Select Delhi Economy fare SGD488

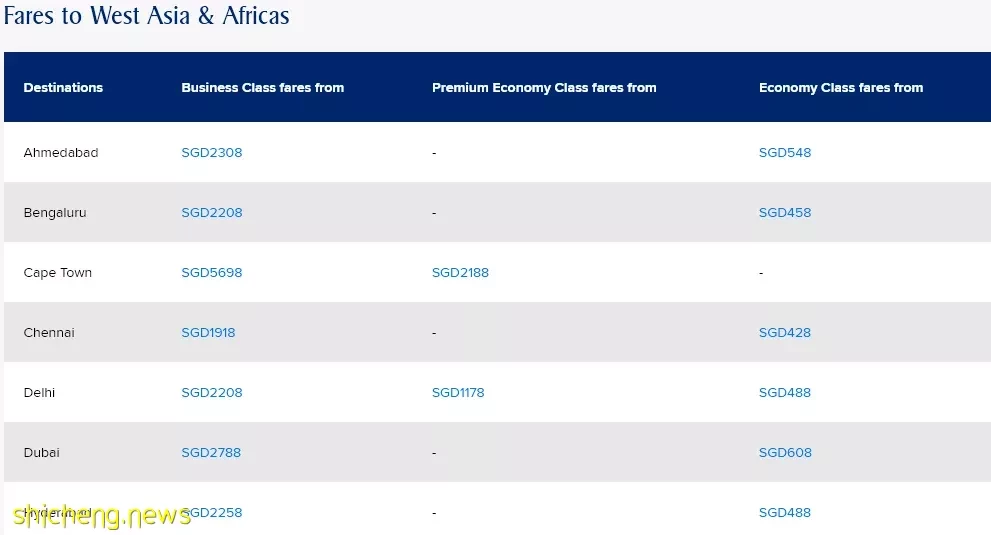pyautogui.click(x=785, y=393)
